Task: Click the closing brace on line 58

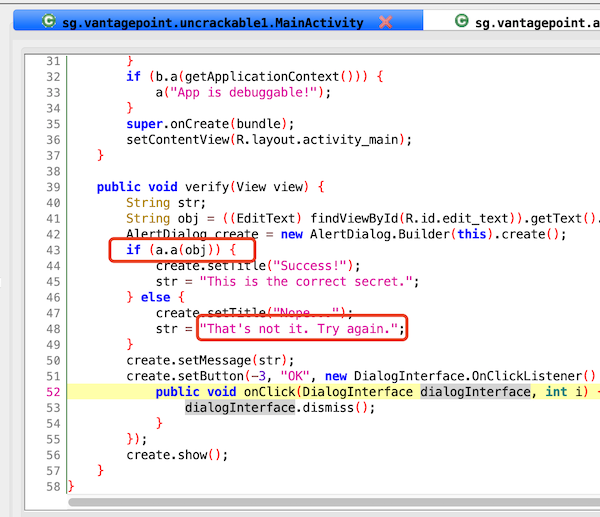Action: [71, 487]
